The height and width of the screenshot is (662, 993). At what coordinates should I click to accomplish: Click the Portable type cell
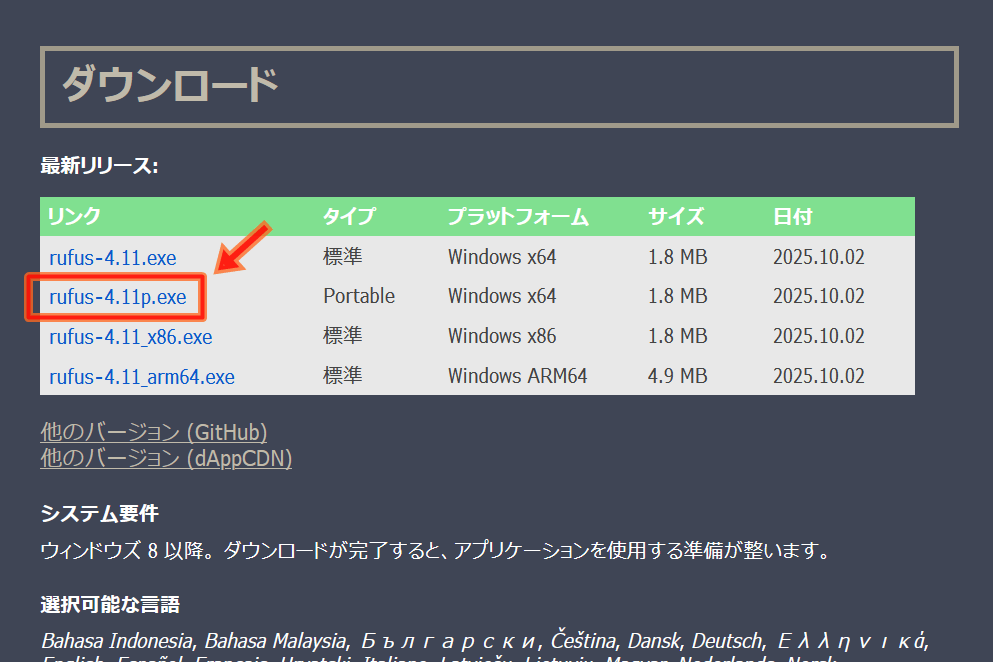[x=358, y=297]
